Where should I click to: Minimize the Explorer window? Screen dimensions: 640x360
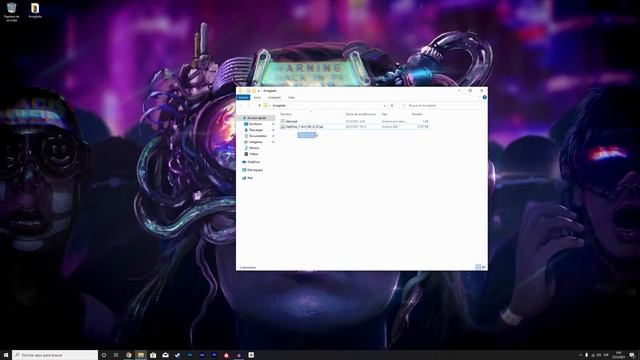pyautogui.click(x=459, y=91)
